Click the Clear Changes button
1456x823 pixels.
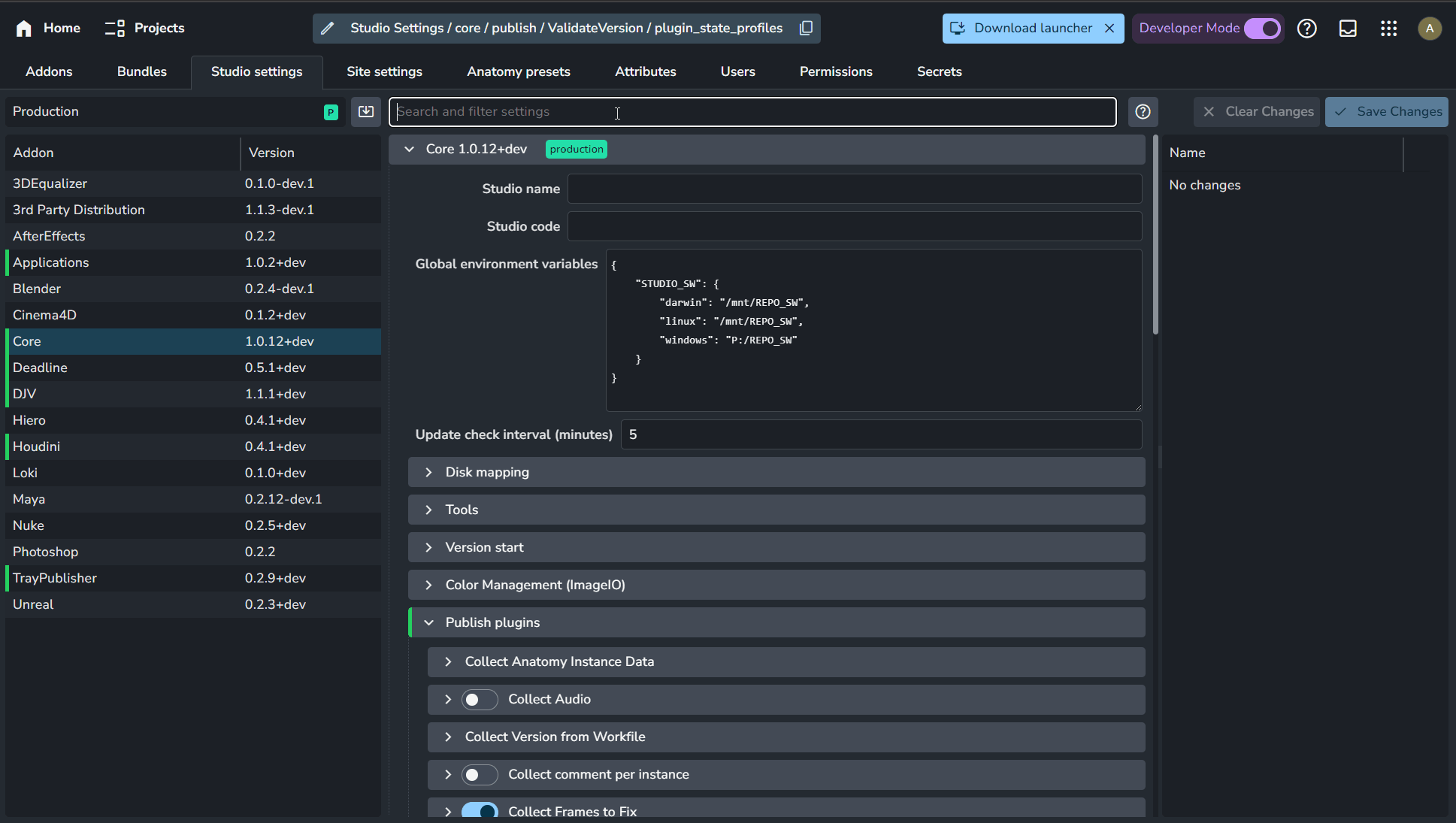pyautogui.click(x=1256, y=112)
